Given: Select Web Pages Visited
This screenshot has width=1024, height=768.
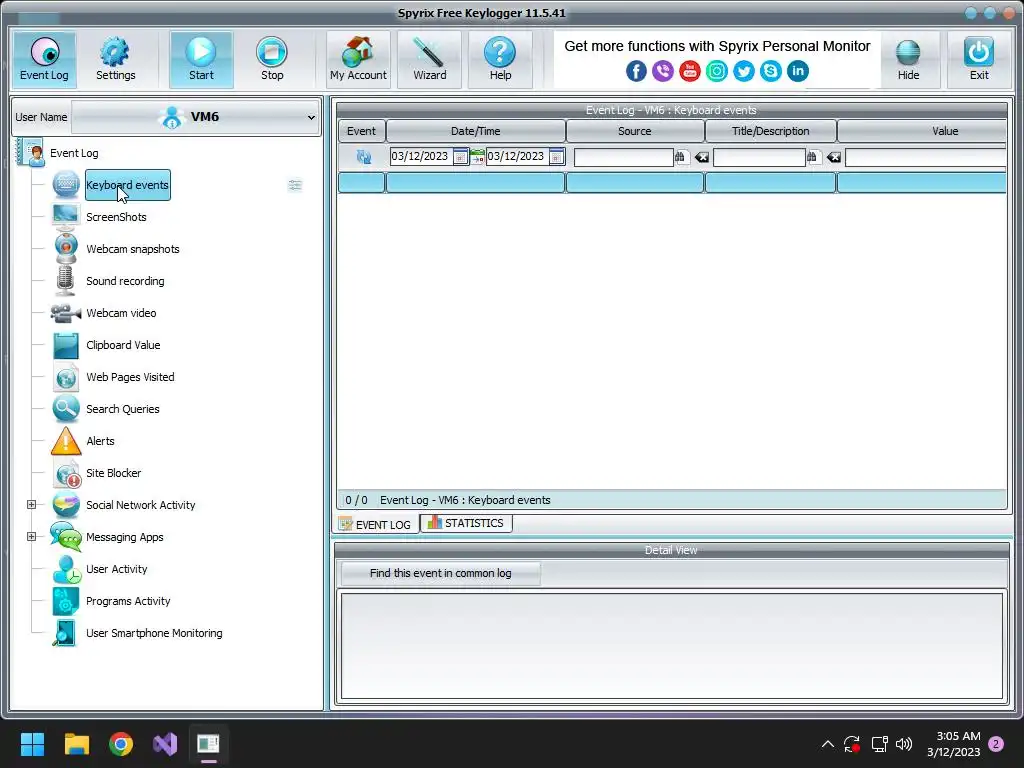Looking at the screenshot, I should pyautogui.click(x=130, y=377).
